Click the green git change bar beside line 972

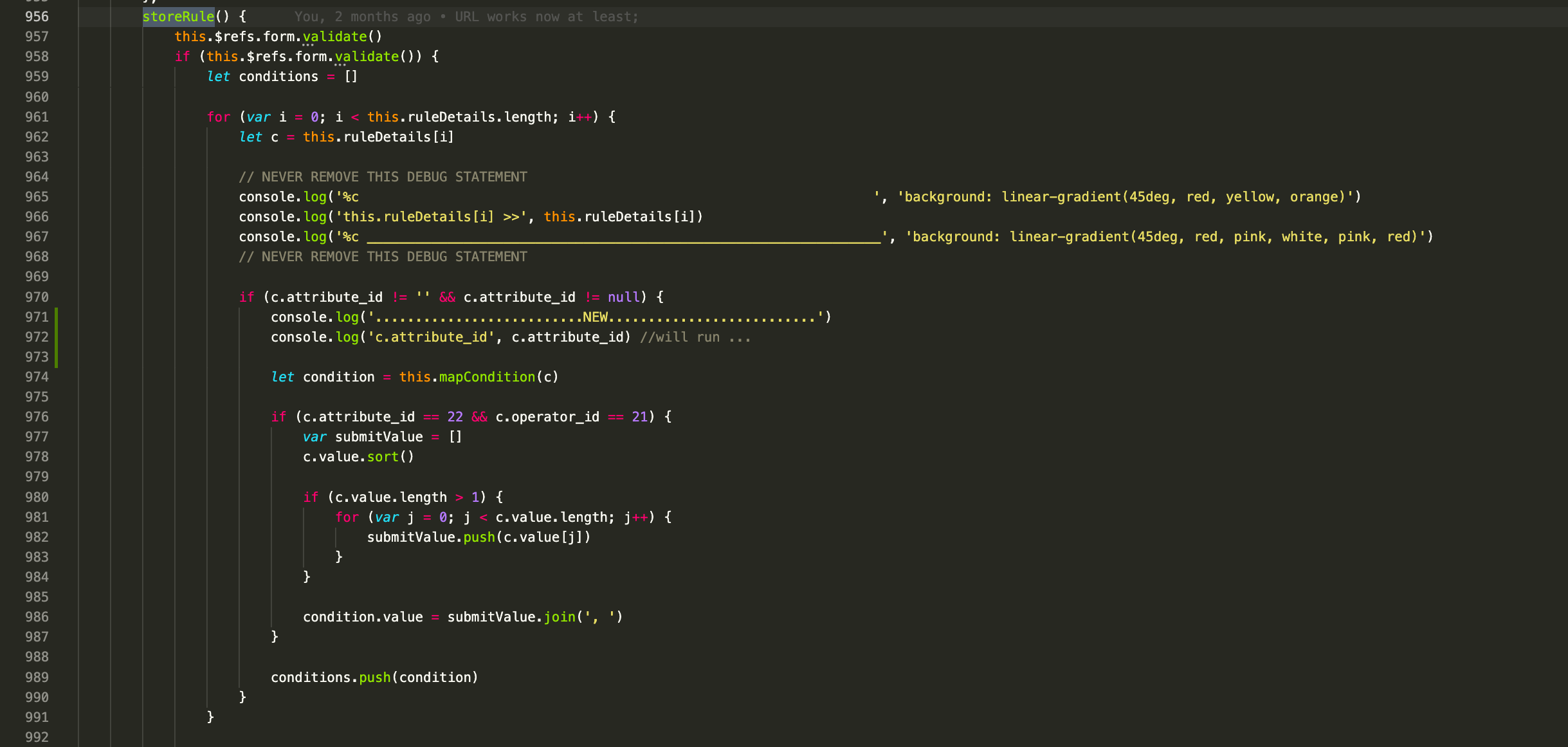[57, 337]
